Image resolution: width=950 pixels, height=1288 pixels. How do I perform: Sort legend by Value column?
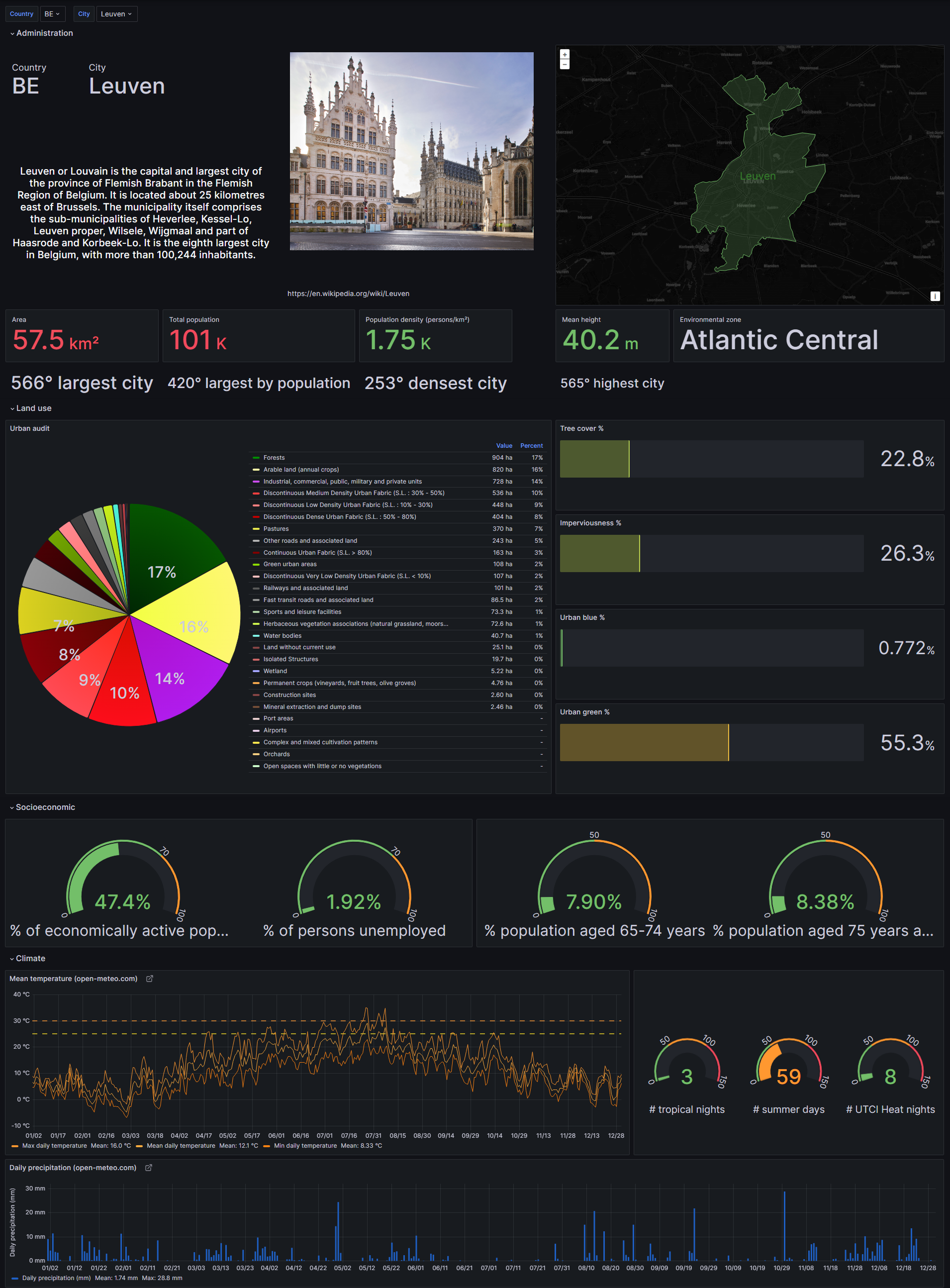(504, 446)
